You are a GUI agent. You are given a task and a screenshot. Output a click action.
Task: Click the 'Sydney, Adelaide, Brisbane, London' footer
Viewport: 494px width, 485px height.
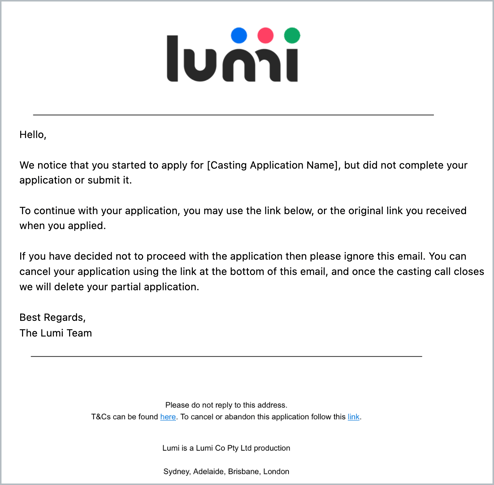[226, 471]
